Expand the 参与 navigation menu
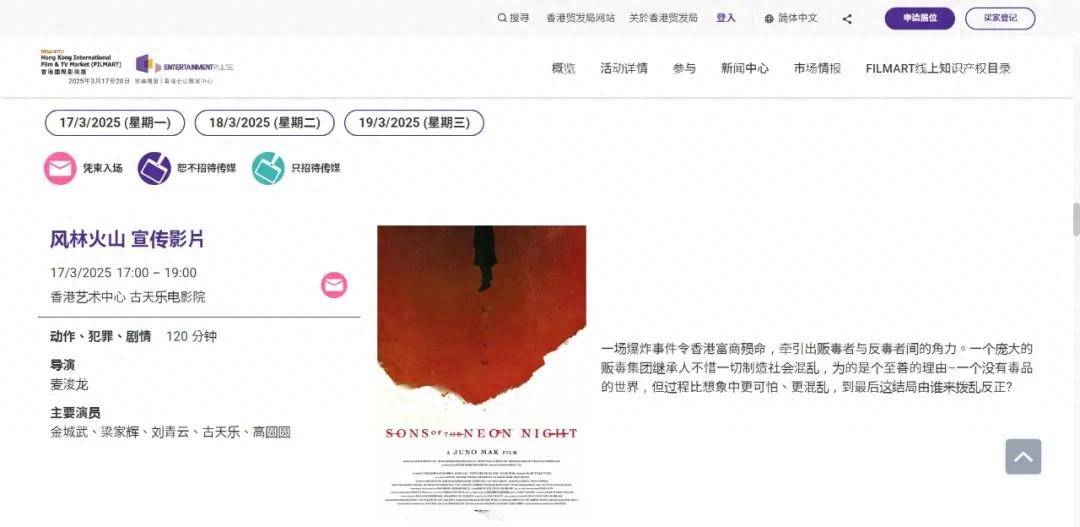Screen dimensions: 1080x527 684,68
